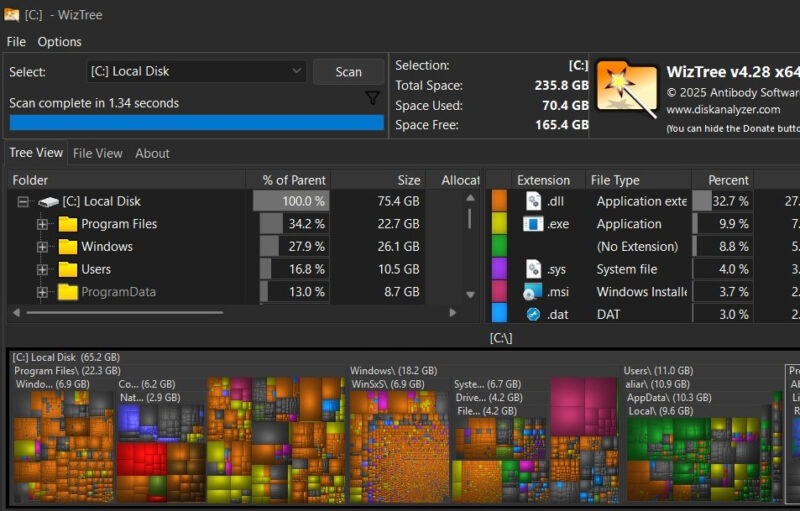This screenshot has width=800, height=511.
Task: Expand the Windows folder node
Action: pos(42,247)
